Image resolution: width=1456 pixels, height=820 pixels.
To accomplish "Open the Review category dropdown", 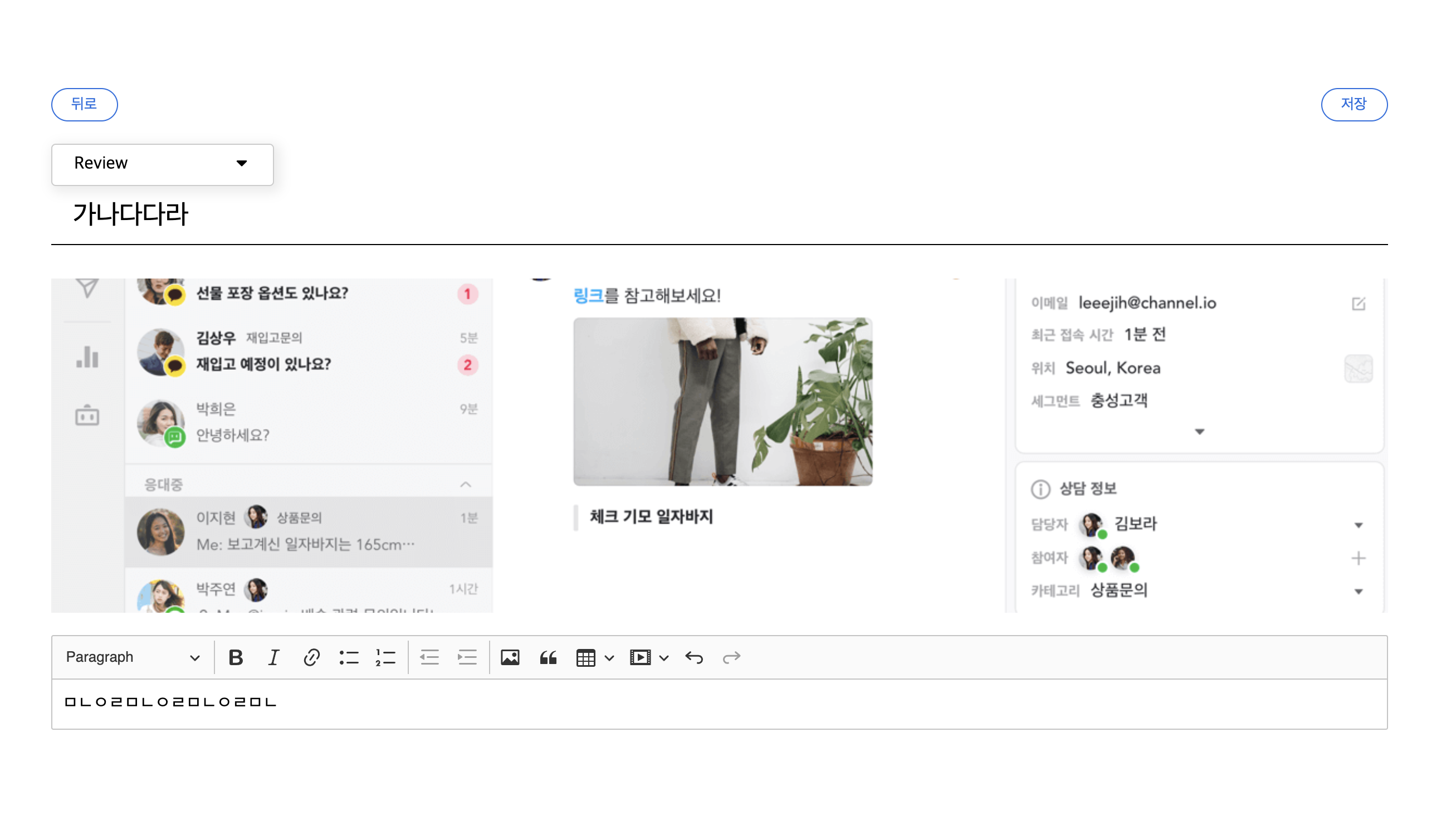I will (x=162, y=164).
